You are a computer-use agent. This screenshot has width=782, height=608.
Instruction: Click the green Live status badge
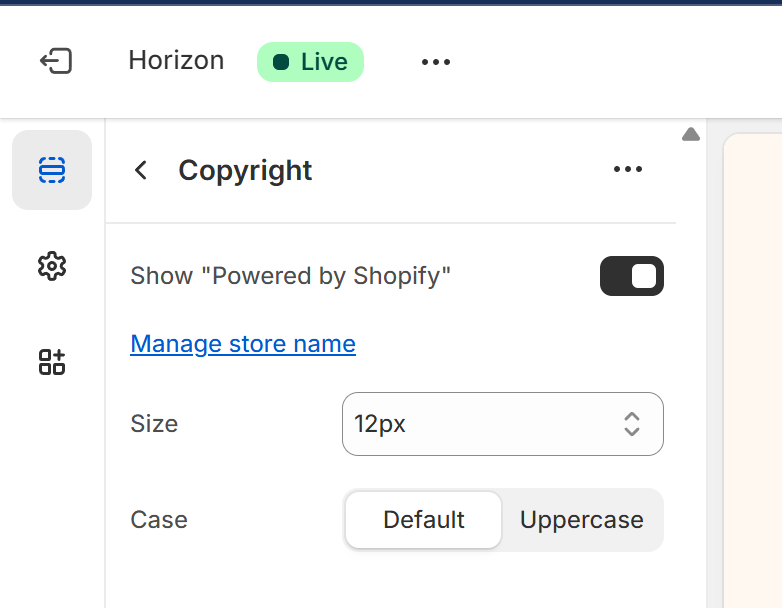(310, 62)
